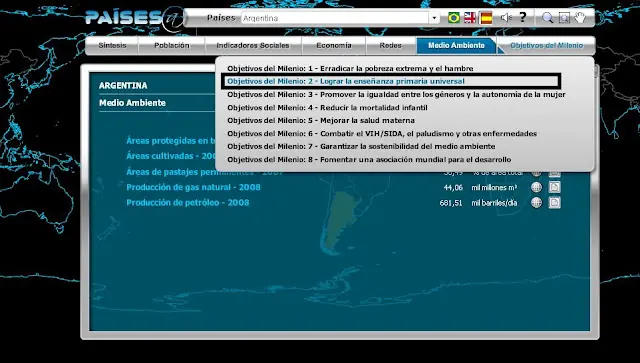Open Producción de petróleo - 2008 link

click(187, 203)
